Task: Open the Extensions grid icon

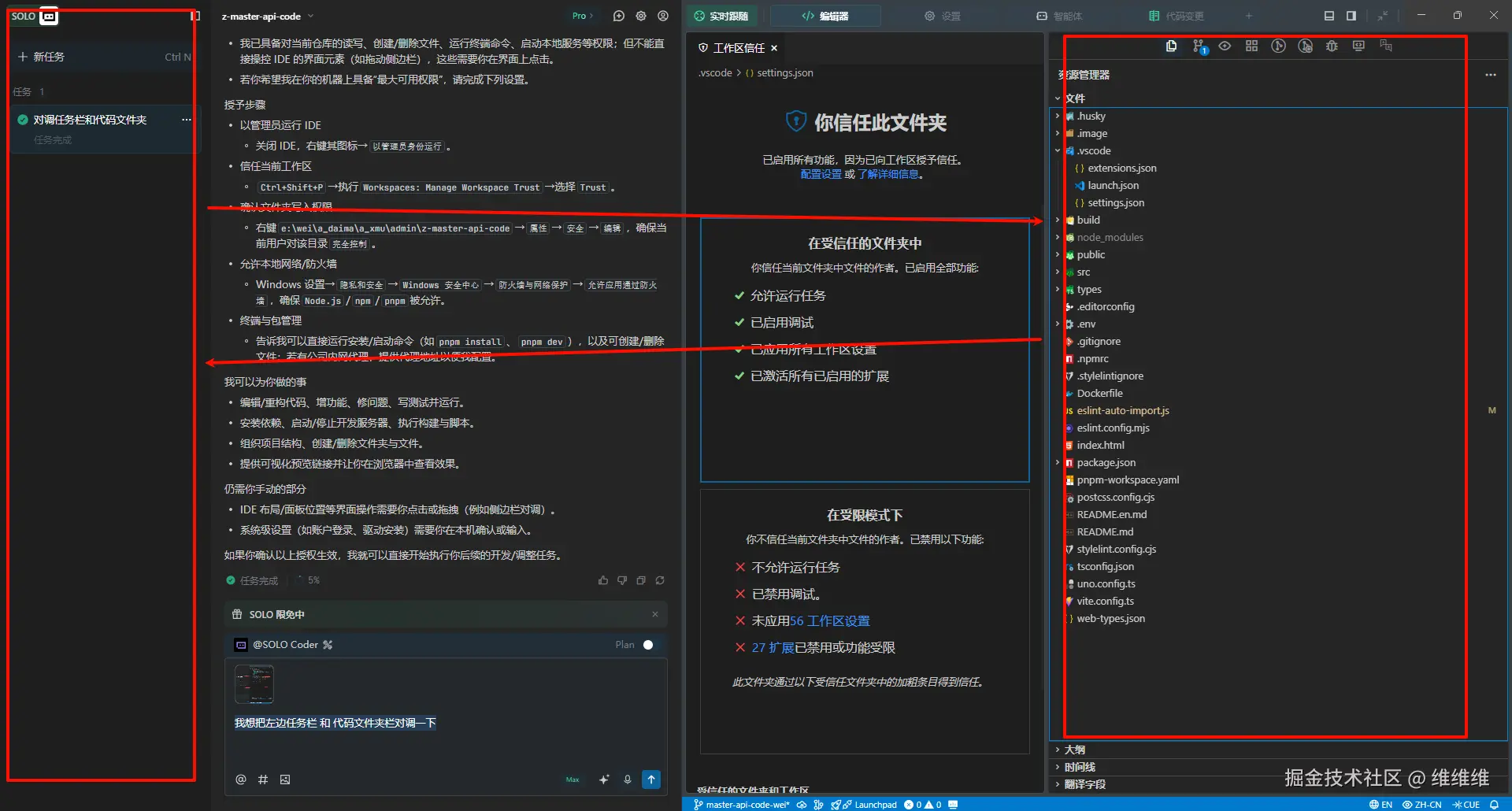Action: [1251, 46]
